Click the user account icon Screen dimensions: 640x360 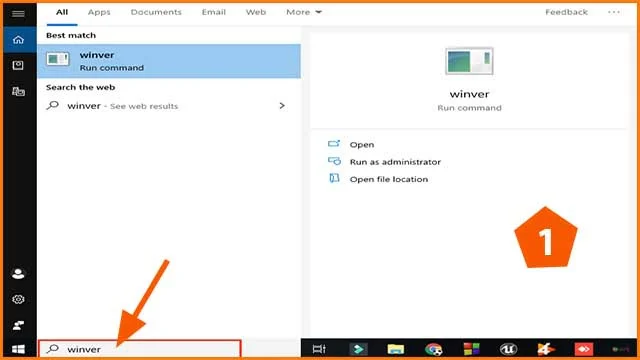click(x=18, y=273)
